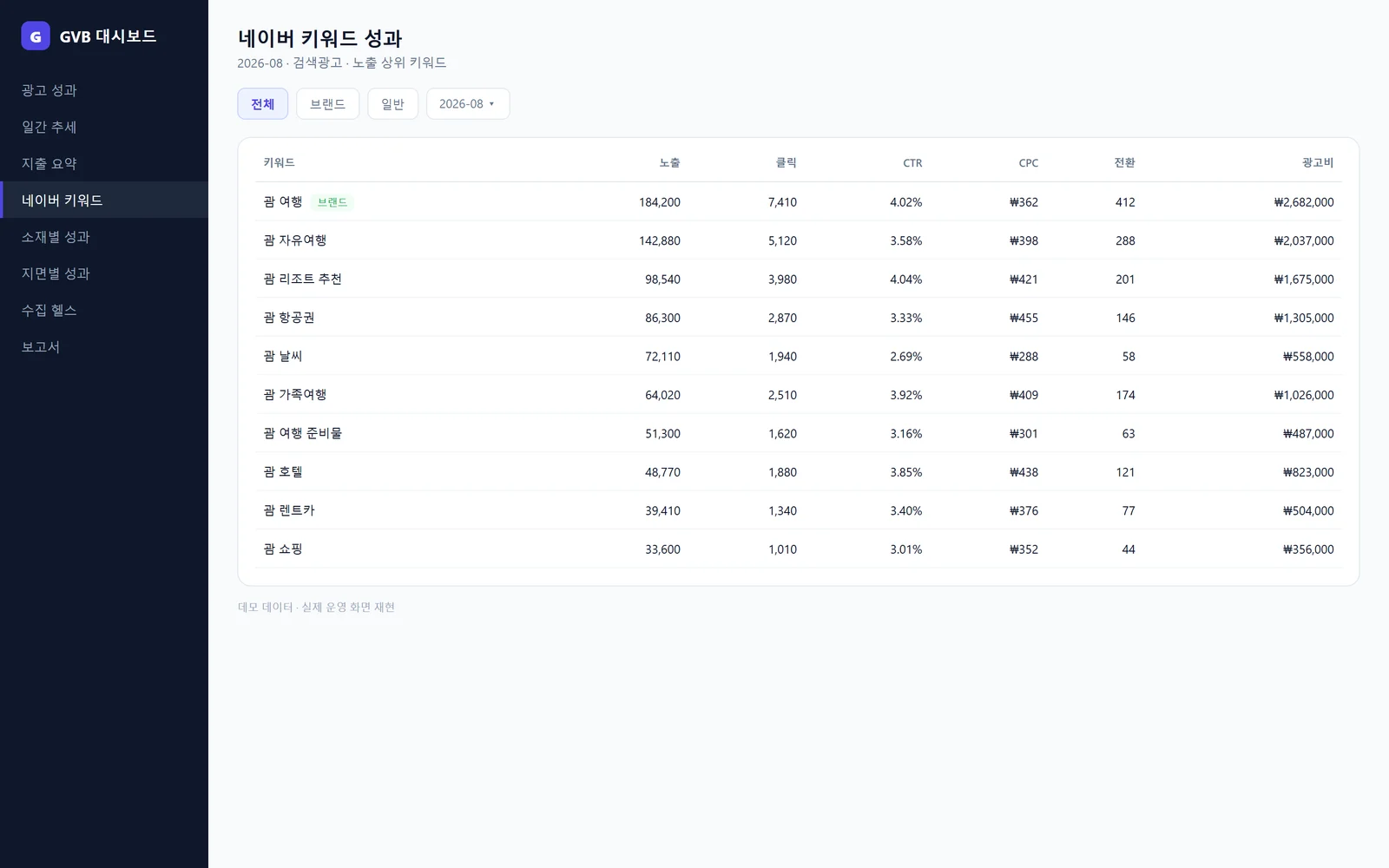Sort by the 광고비 column header
Viewport: 1389px width, 868px height.
coord(1318,162)
